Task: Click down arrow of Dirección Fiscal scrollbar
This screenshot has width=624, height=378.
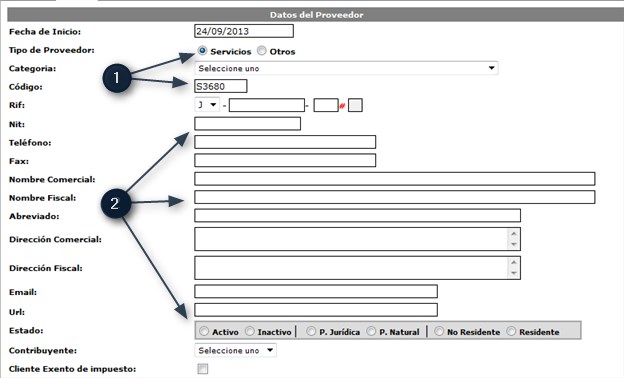Action: click(x=514, y=273)
